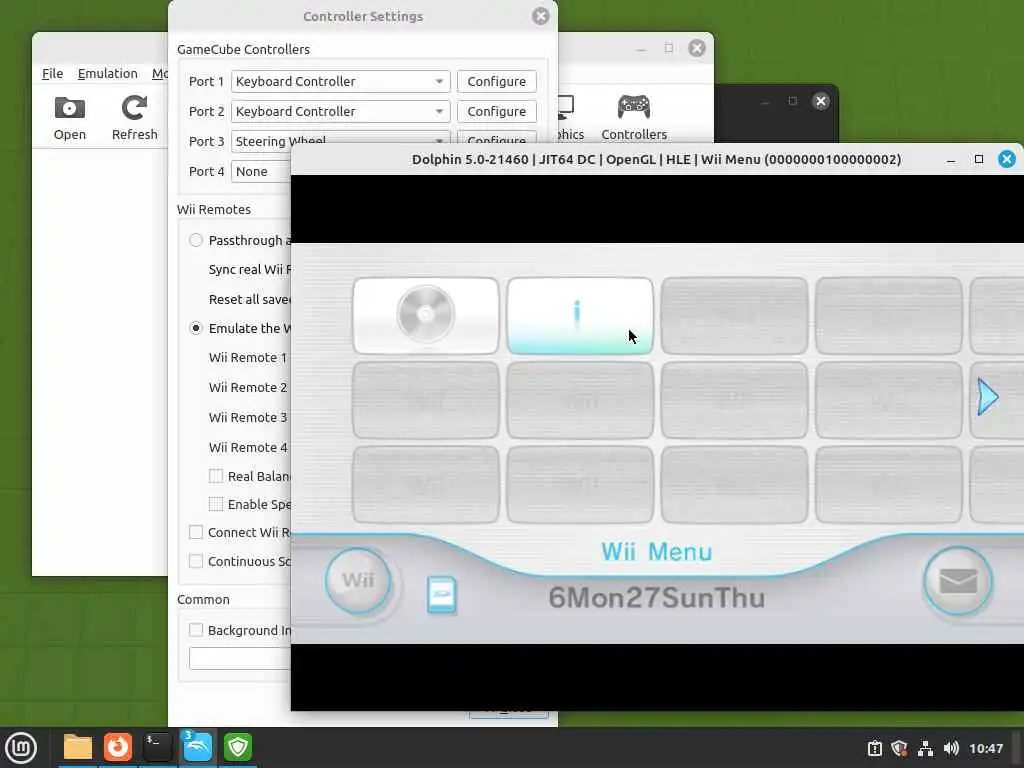
Task: Click the Reset all saved text
Action: tap(249, 300)
